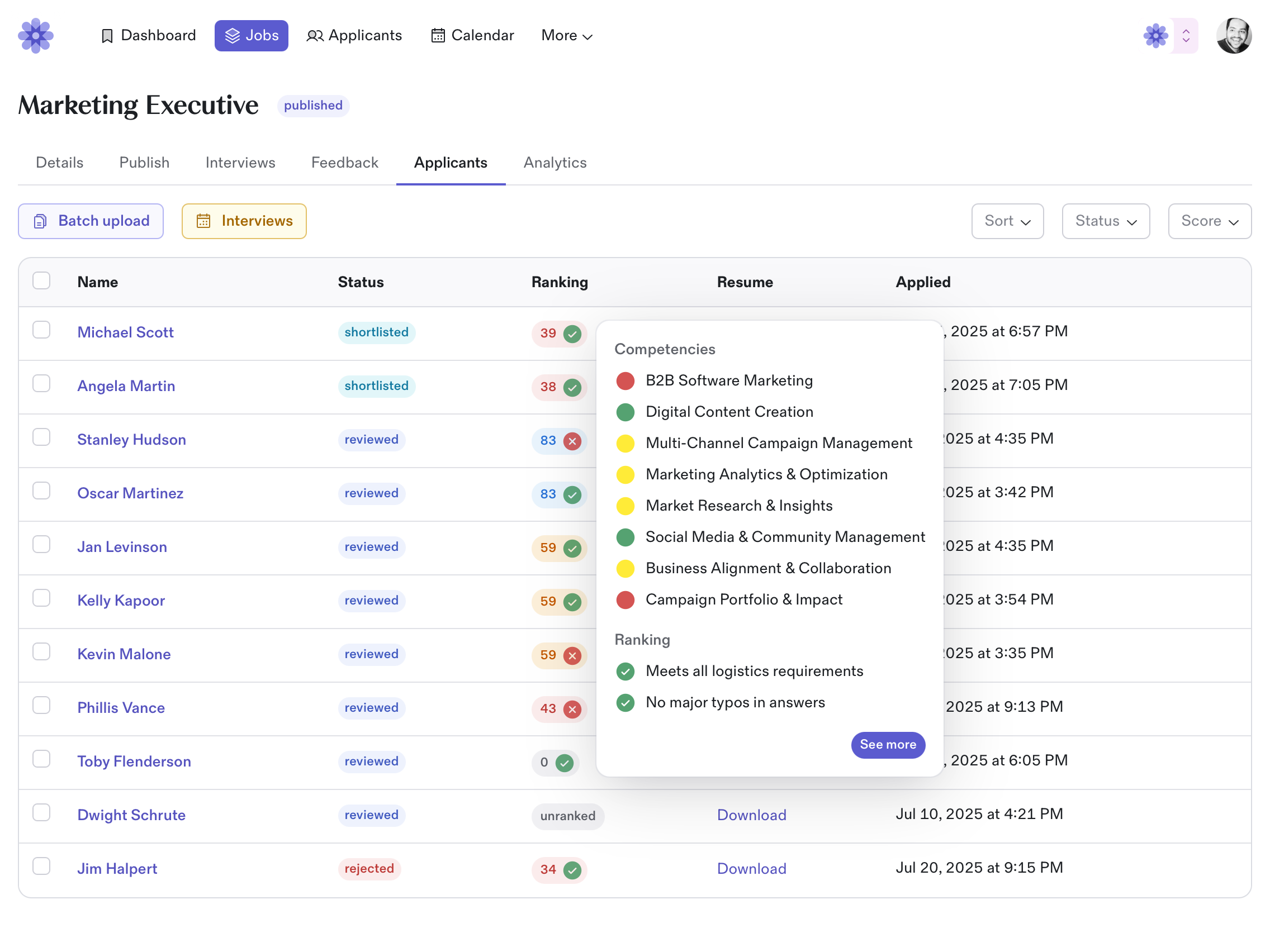Click the yellow Interviews calendar icon
The height and width of the screenshot is (952, 1270).
(204, 221)
